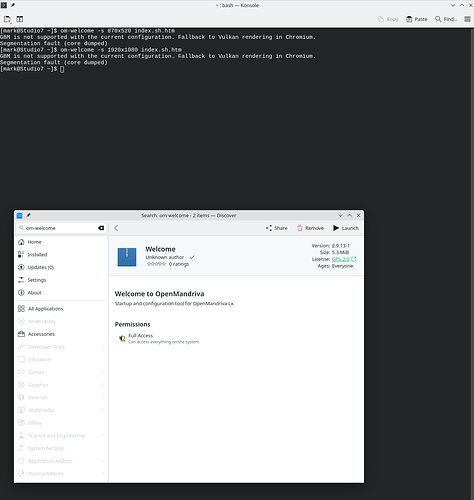
Task: Click the Developer Tools wrench icon
Action: (x=21, y=347)
